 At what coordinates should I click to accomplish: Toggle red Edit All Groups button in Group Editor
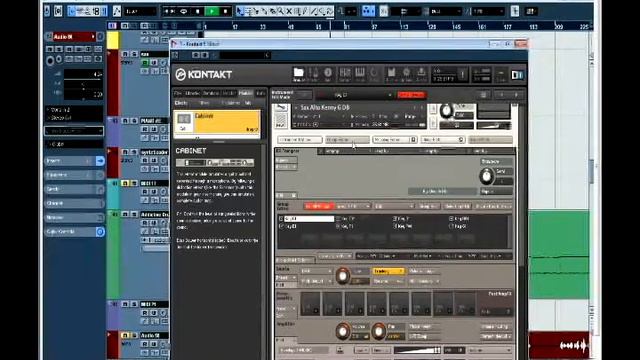pyautogui.click(x=319, y=206)
